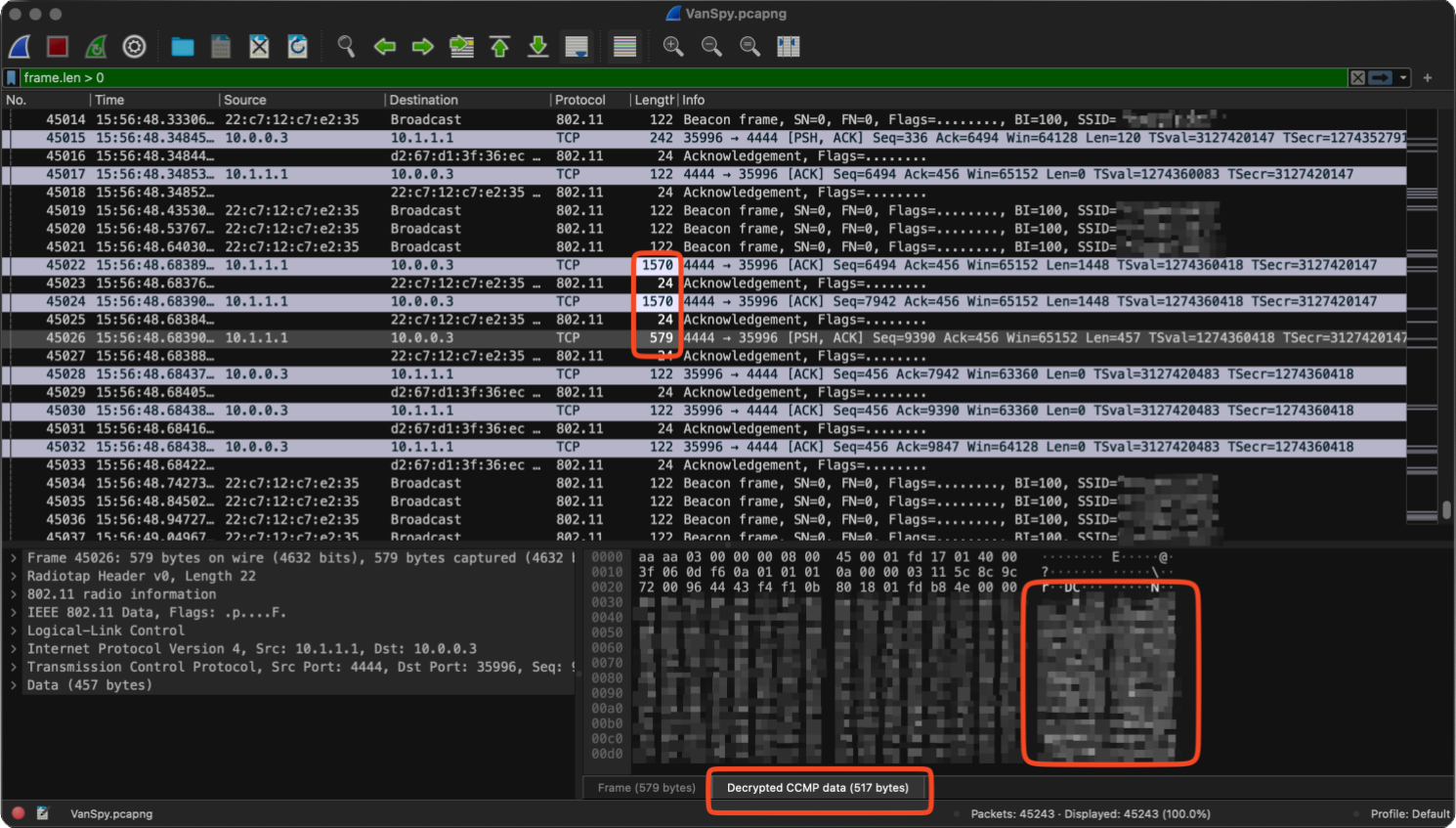
Task: Sort packets by the No. column header
Action: coord(46,100)
